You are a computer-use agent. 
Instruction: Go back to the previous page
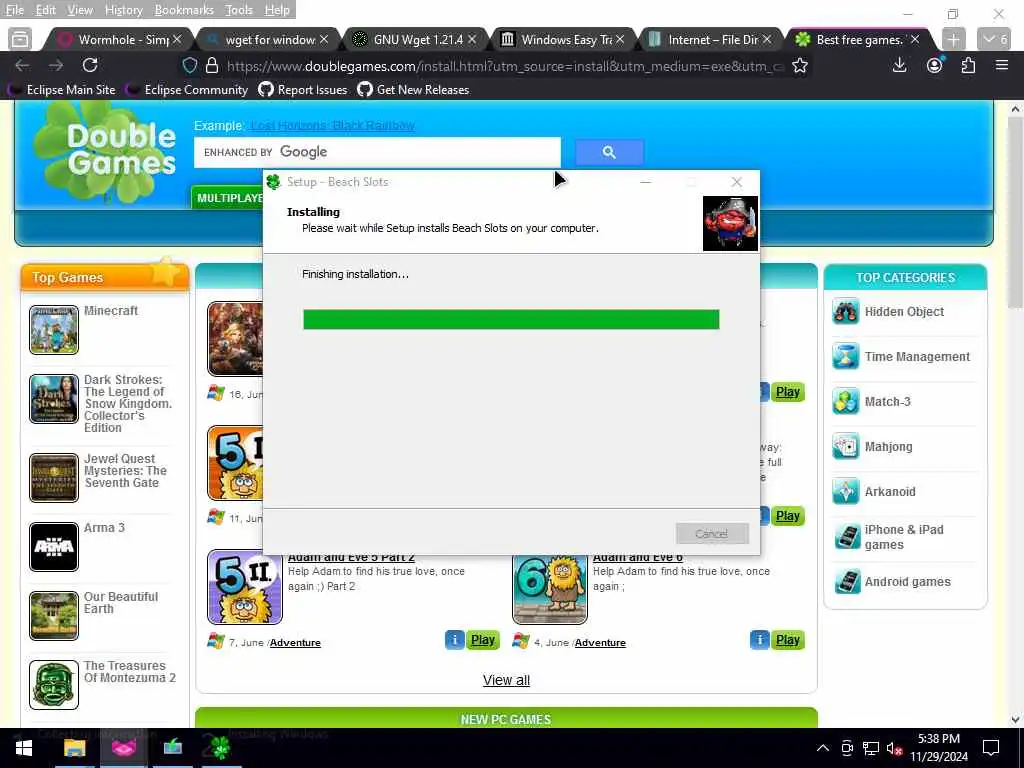(x=22, y=65)
